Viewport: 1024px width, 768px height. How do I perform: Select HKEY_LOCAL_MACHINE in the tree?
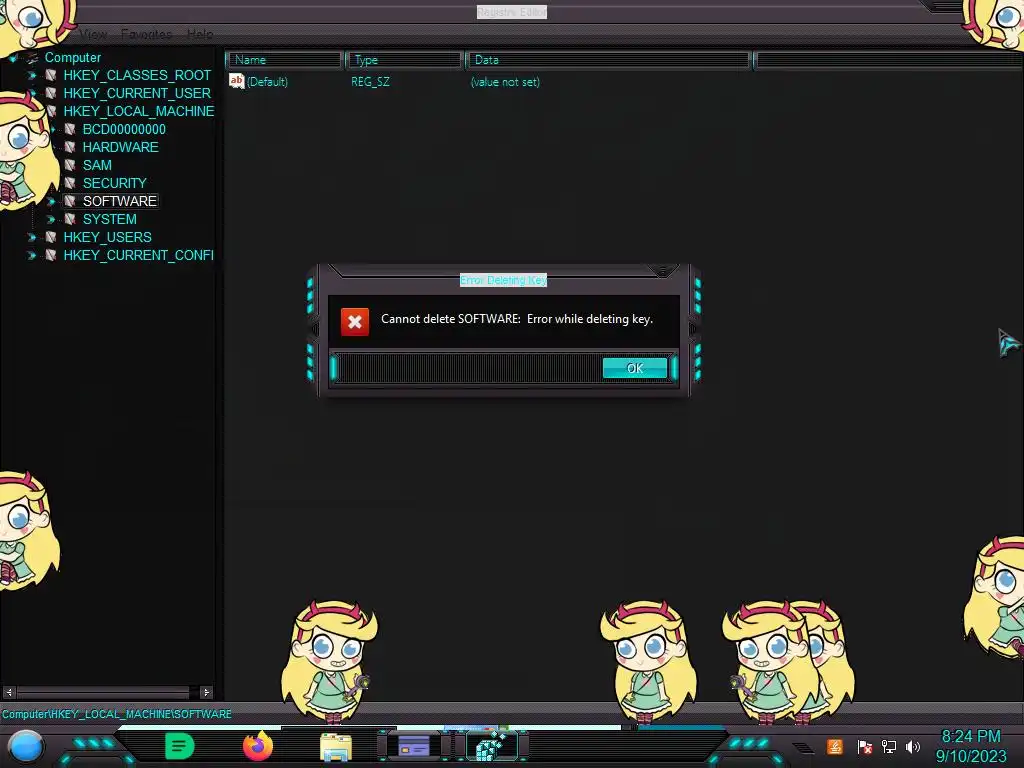click(x=138, y=111)
